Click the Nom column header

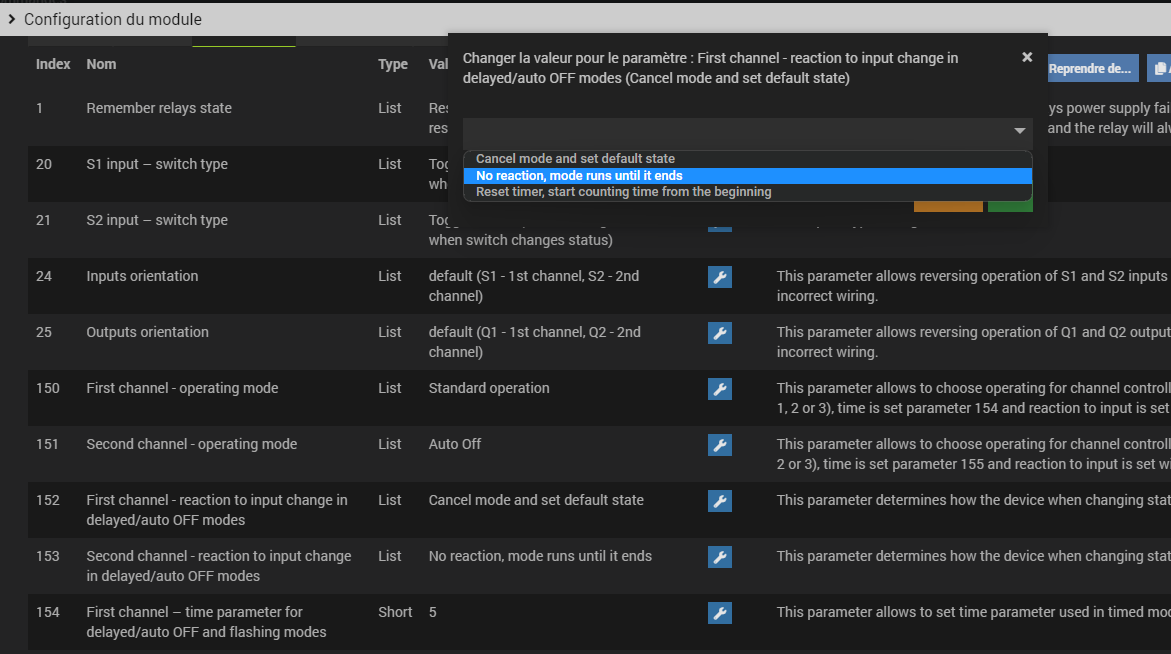click(101, 64)
